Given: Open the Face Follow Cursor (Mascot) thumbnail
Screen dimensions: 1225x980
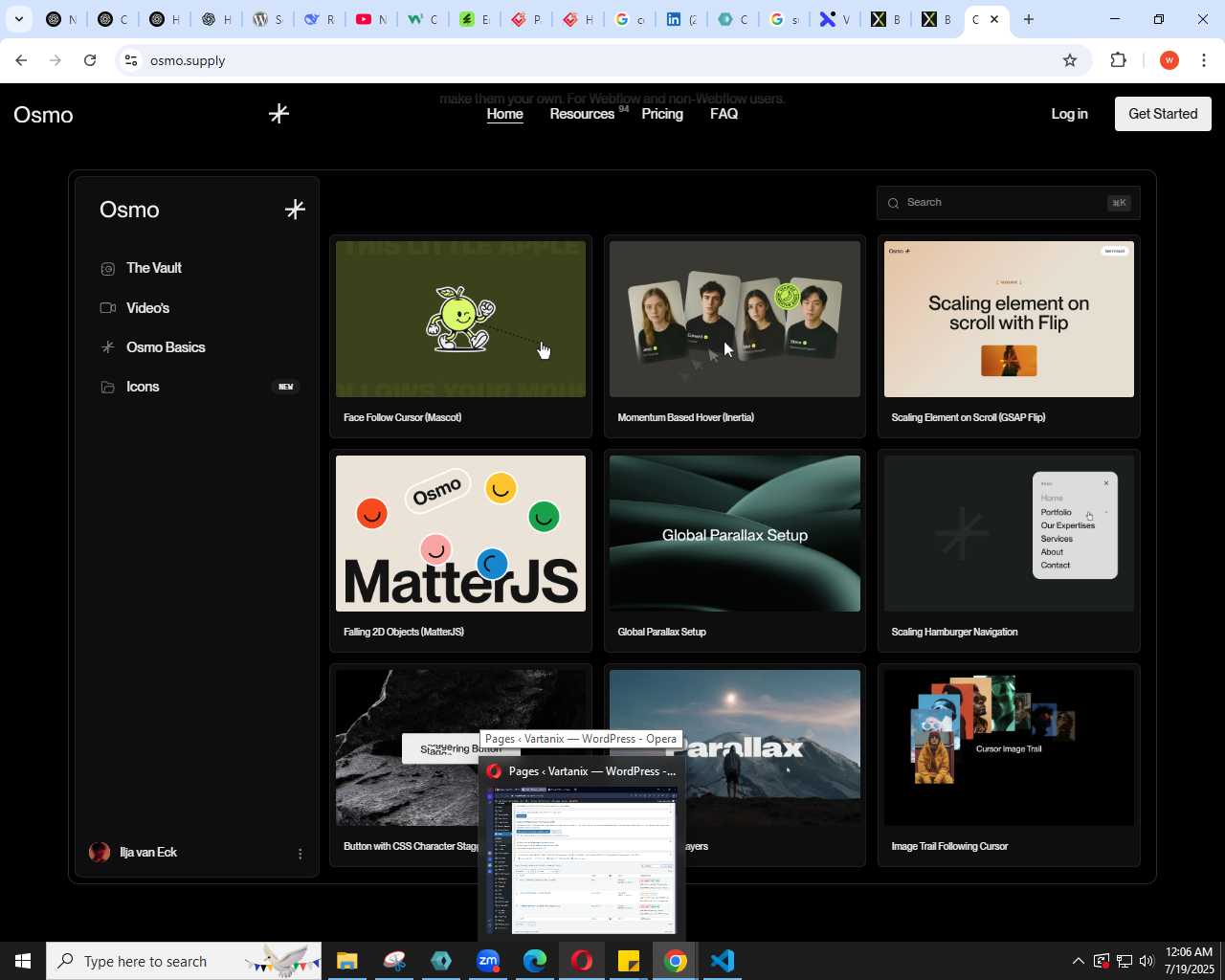Looking at the screenshot, I should (460, 319).
